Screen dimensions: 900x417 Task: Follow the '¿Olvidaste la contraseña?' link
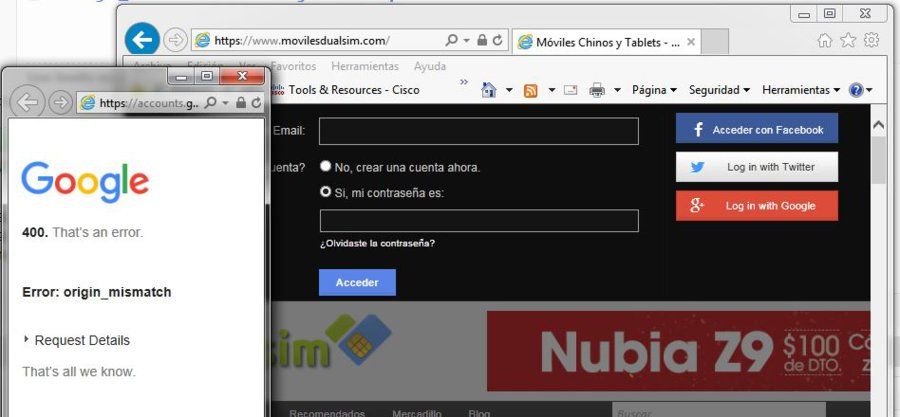click(377, 243)
